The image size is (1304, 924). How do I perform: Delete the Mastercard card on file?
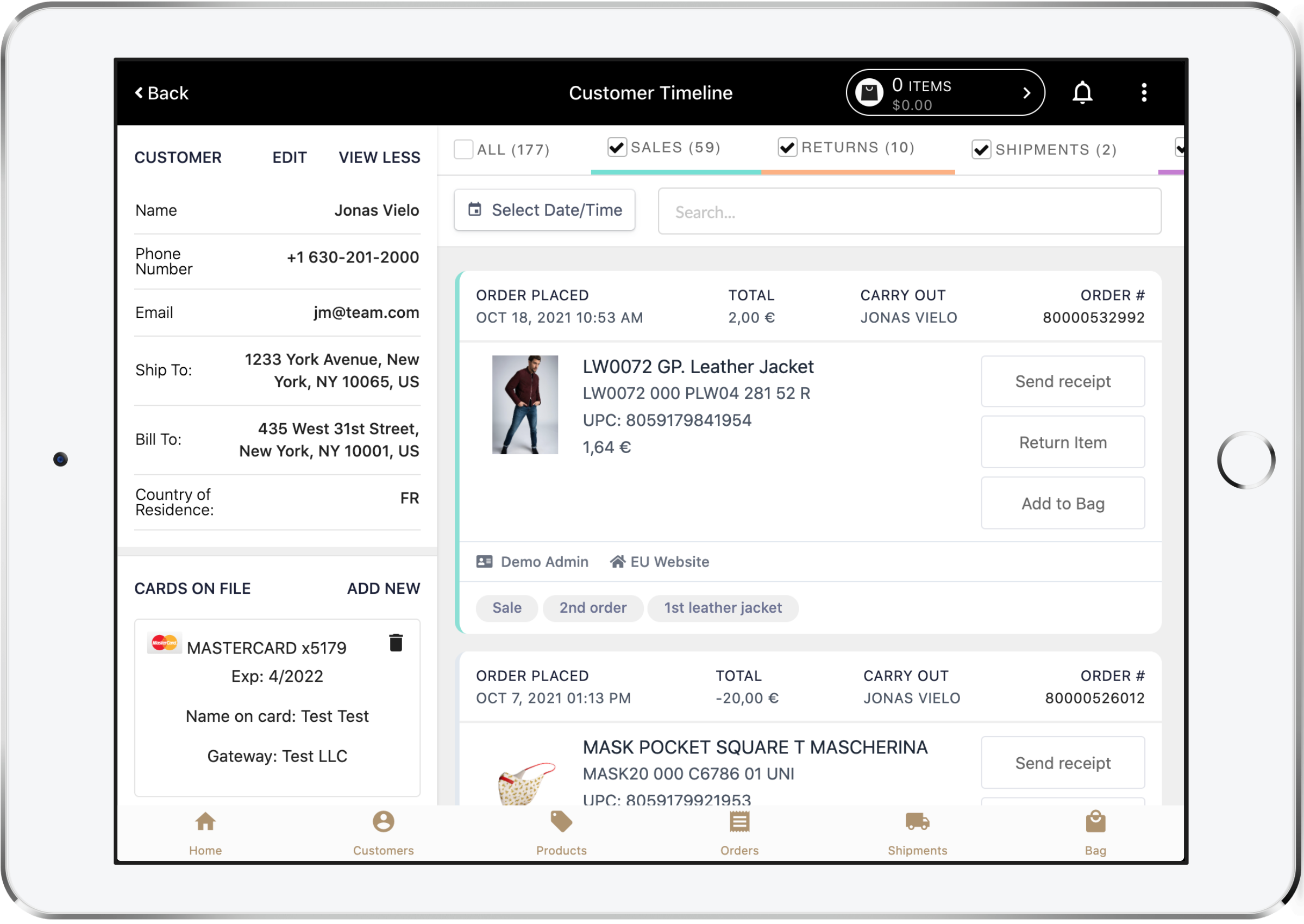396,643
